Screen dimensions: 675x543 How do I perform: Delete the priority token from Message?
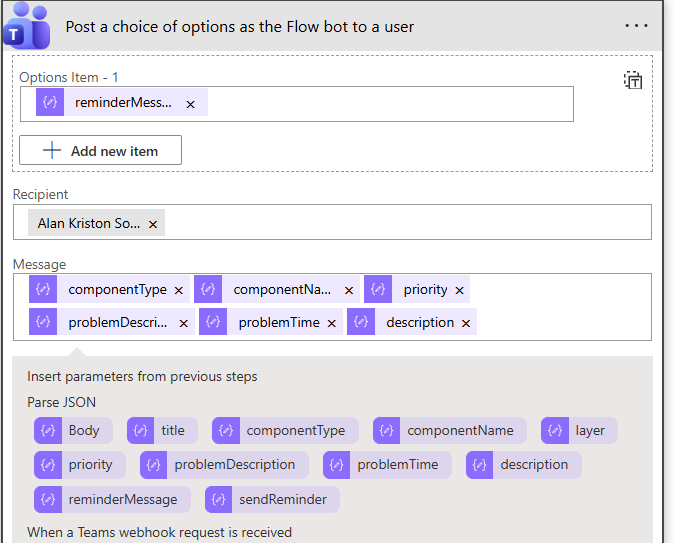click(460, 290)
